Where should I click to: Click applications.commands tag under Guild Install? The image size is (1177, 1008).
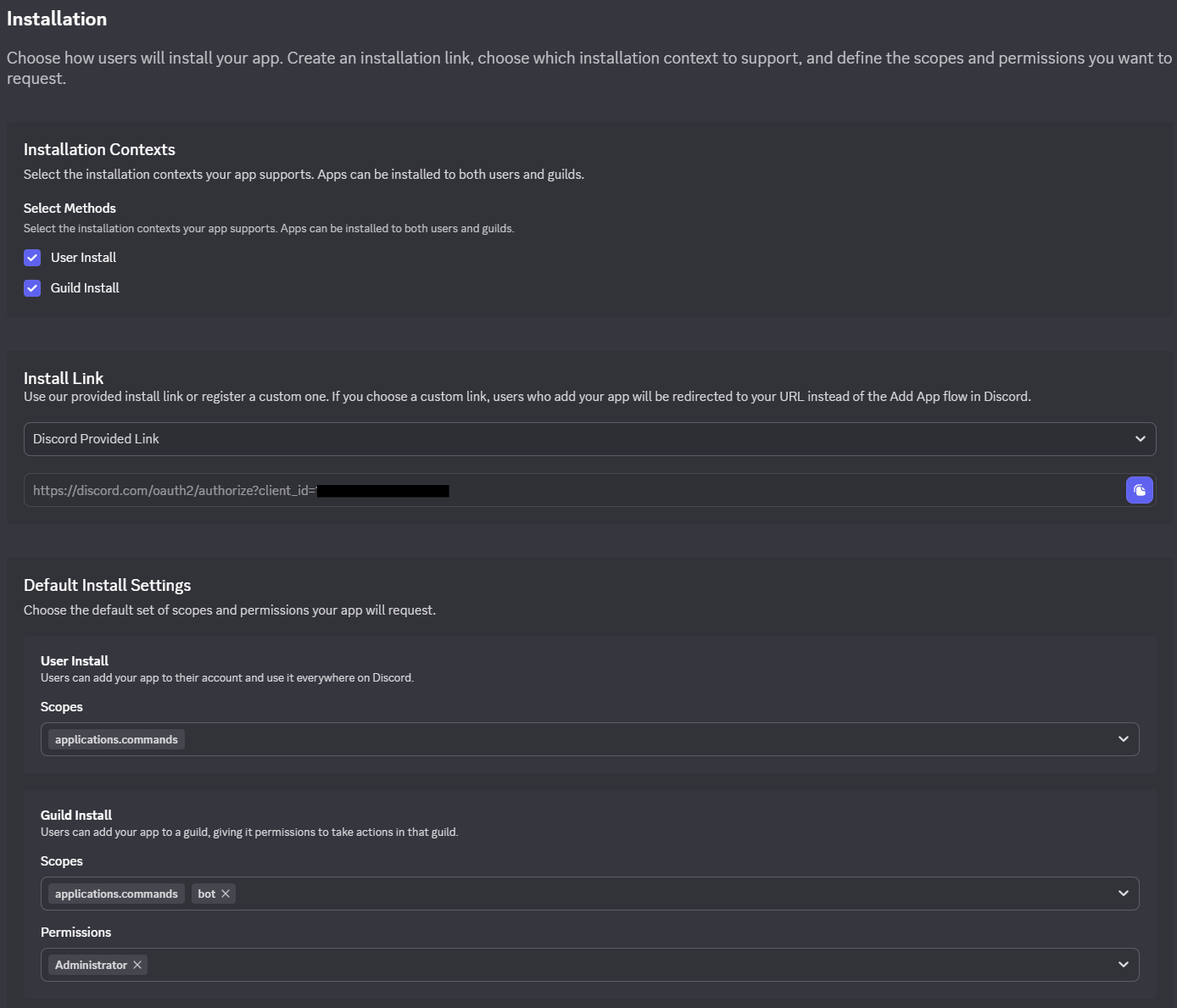click(x=116, y=894)
